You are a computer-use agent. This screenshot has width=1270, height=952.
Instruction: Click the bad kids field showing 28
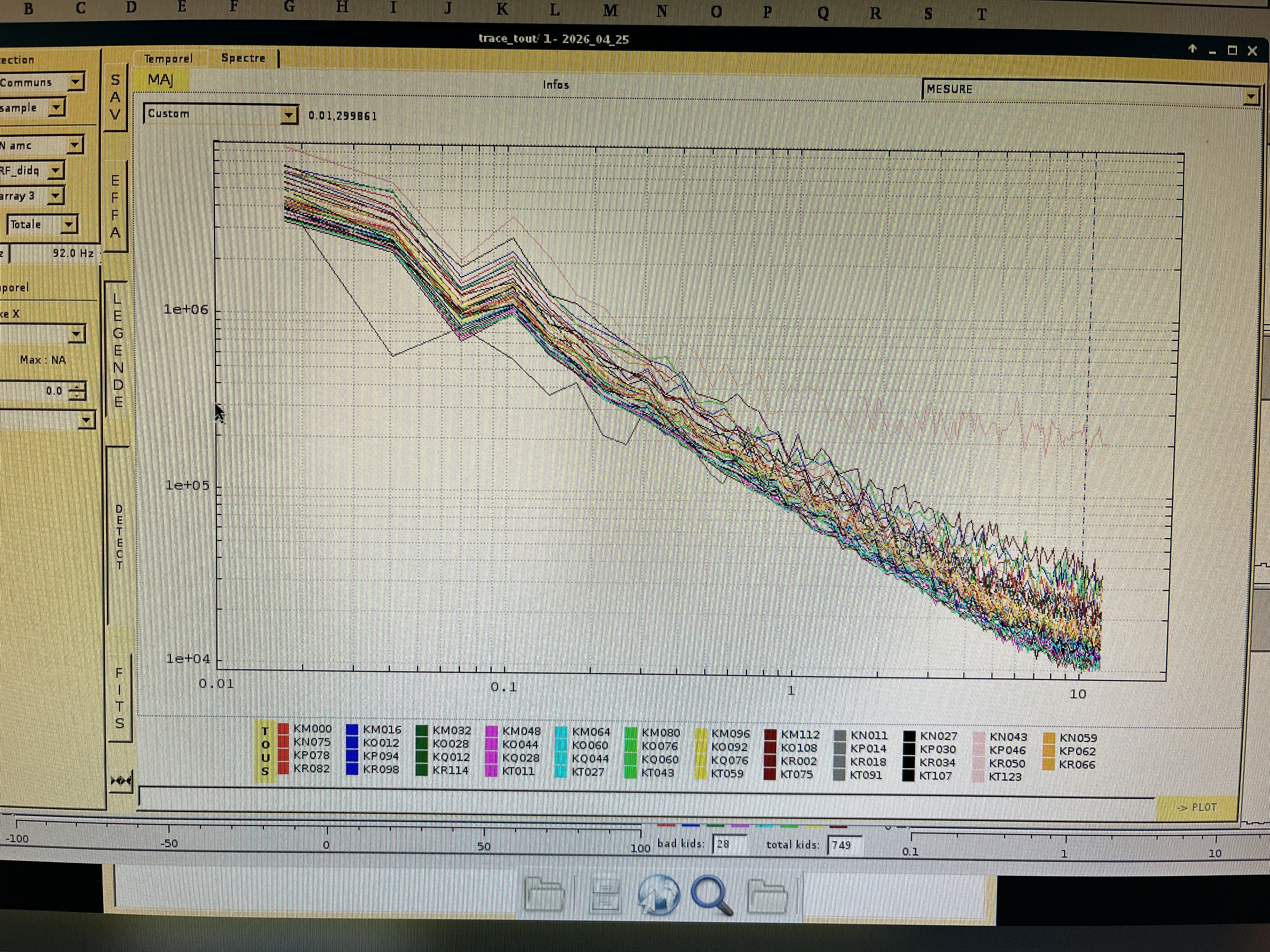click(x=729, y=844)
